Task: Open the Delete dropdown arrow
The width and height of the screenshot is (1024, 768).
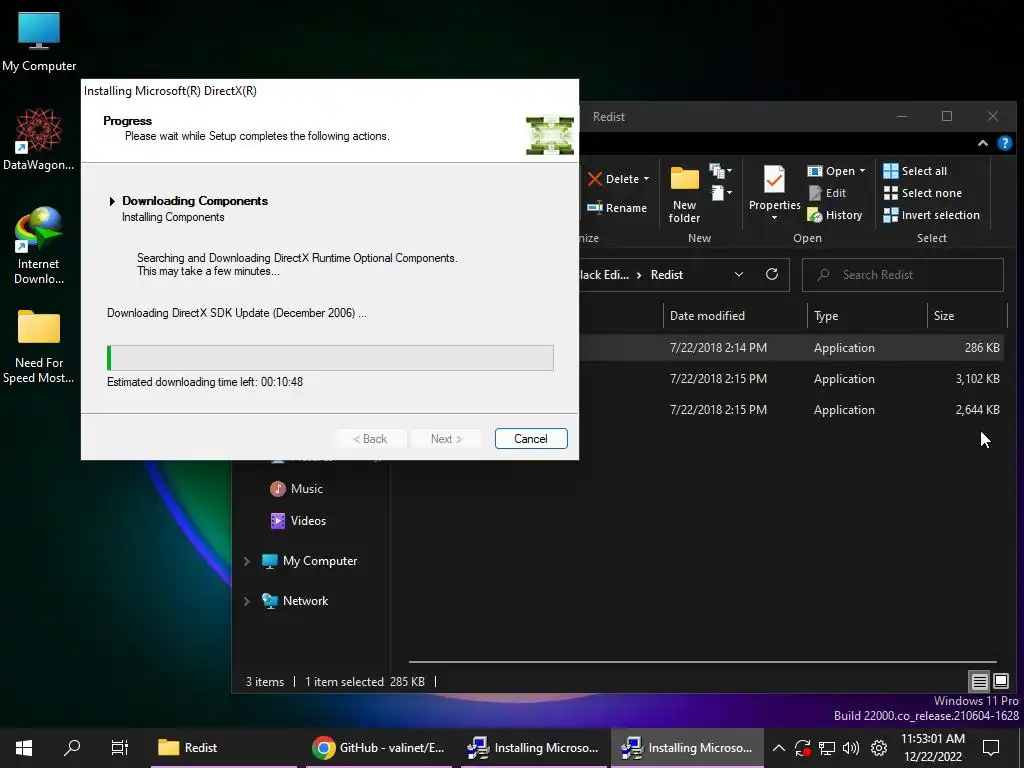Action: coord(647,179)
